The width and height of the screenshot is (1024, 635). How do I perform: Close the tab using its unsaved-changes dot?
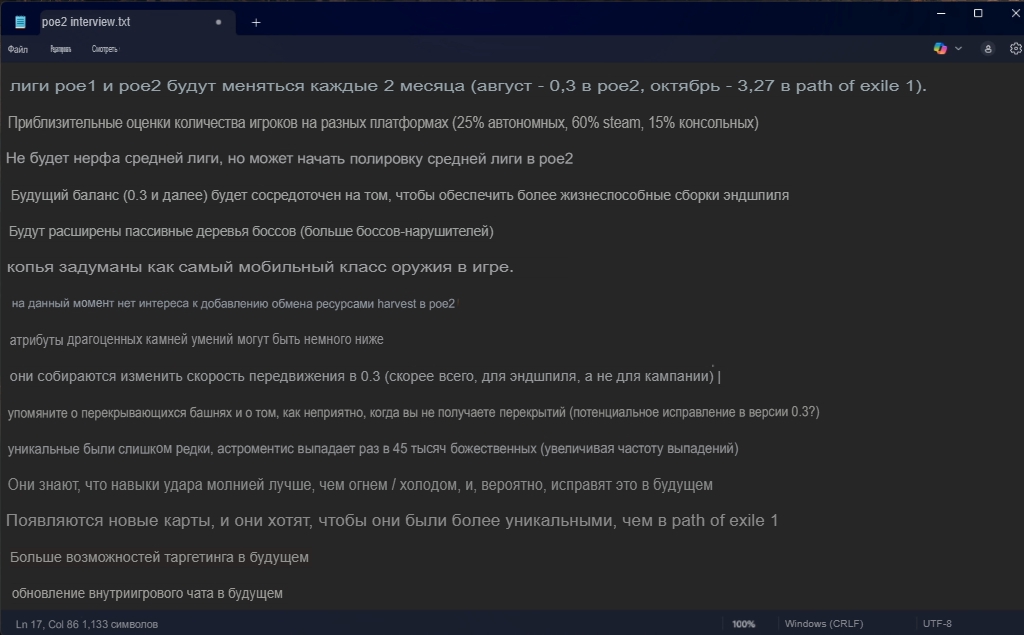point(218,22)
